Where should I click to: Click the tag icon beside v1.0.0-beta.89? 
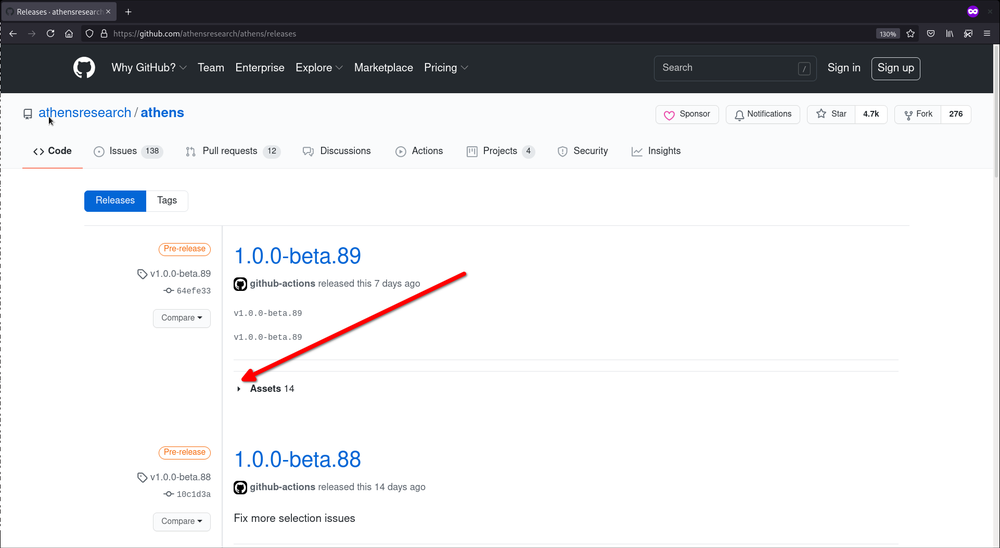tap(142, 274)
